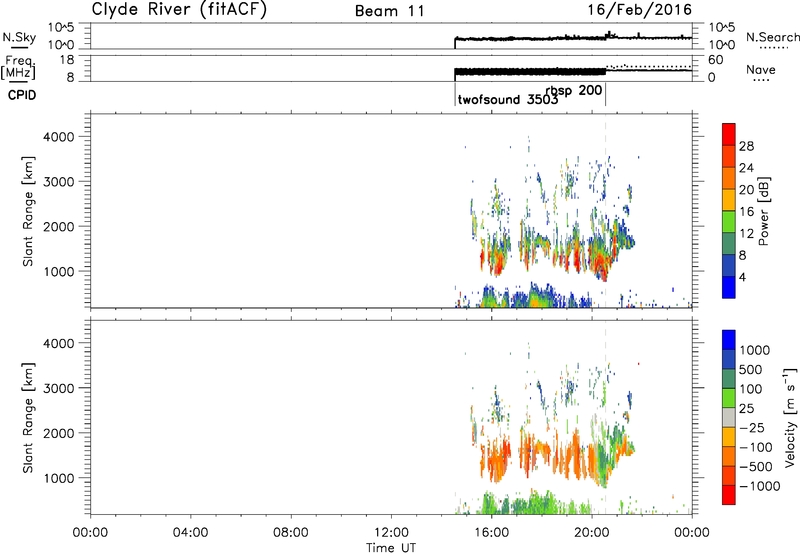Screen dimensions: 800x554
Task: Click the '60' tick on the Nave axis
Action: [716, 60]
